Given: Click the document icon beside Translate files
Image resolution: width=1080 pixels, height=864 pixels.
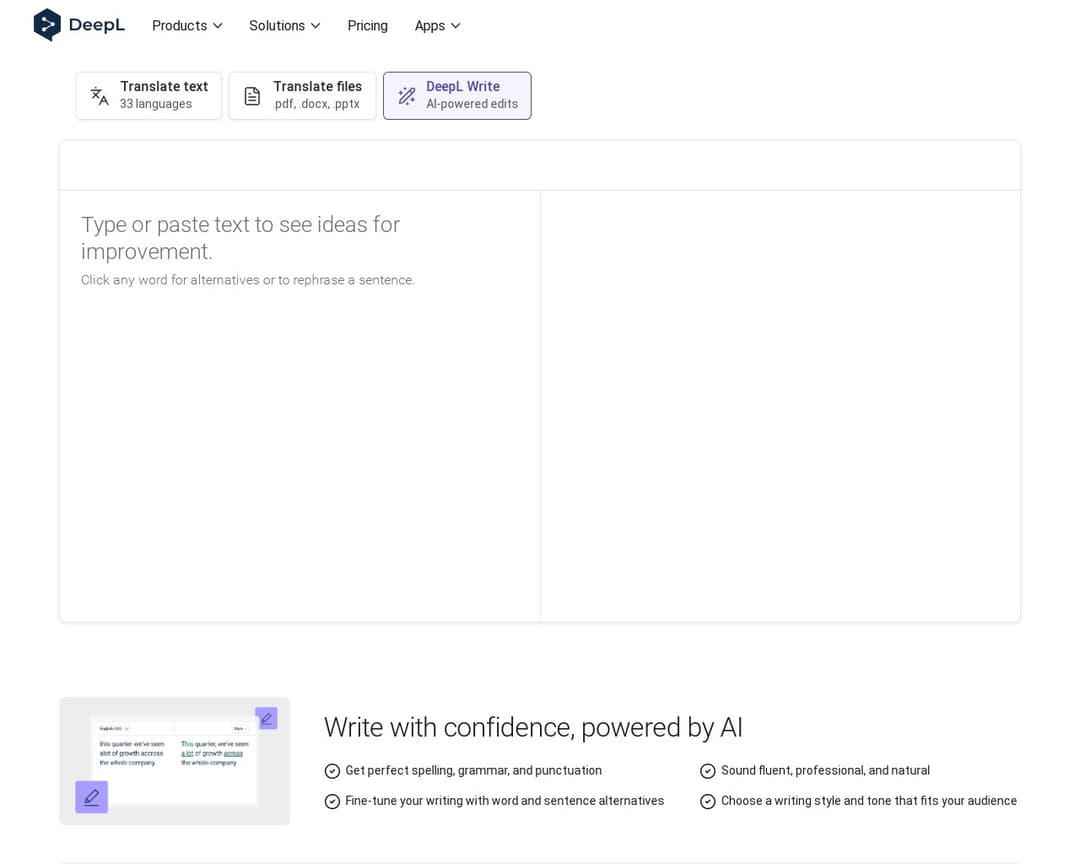Looking at the screenshot, I should (x=252, y=96).
